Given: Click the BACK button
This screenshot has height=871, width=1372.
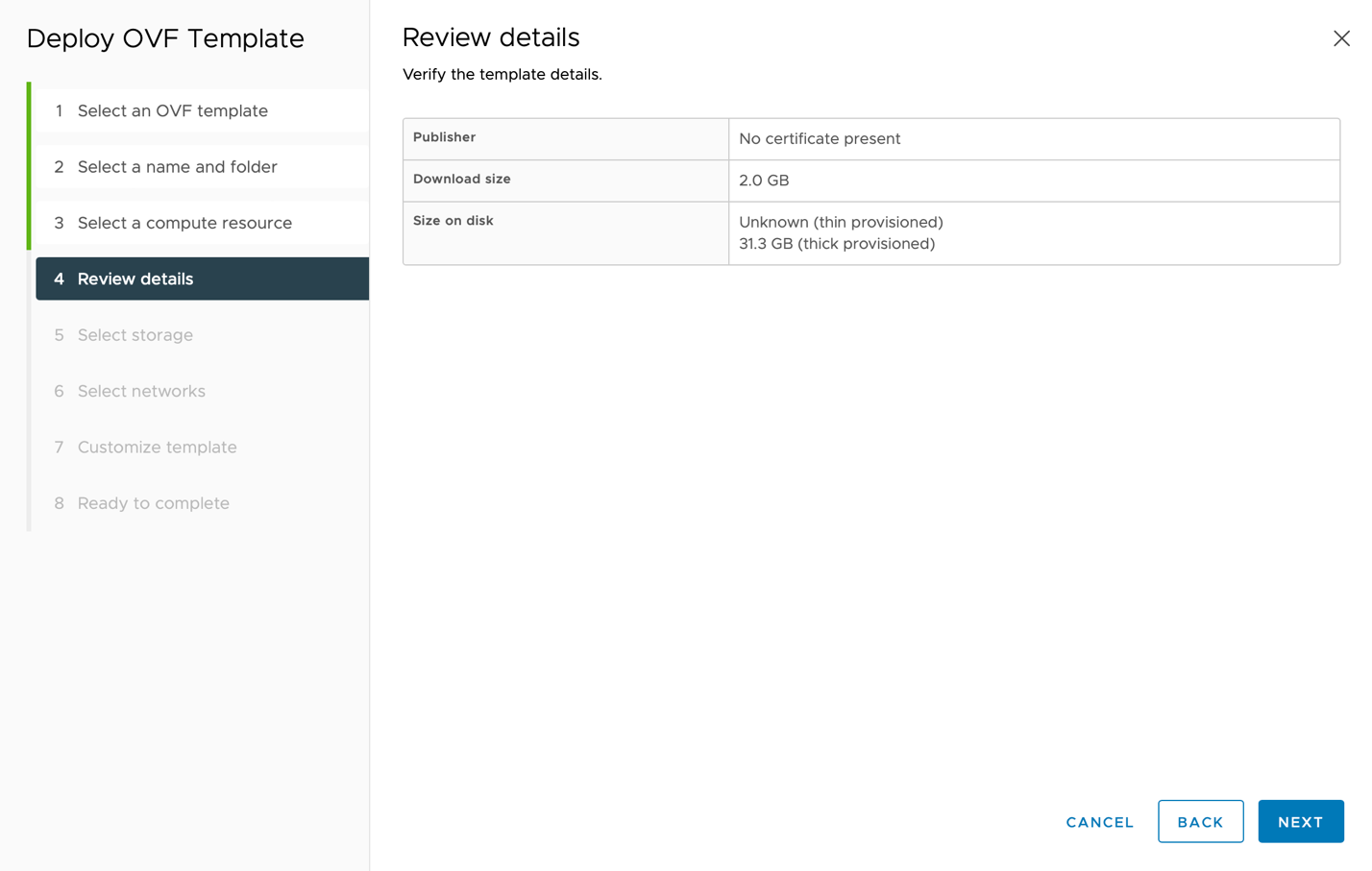Looking at the screenshot, I should (1200, 821).
